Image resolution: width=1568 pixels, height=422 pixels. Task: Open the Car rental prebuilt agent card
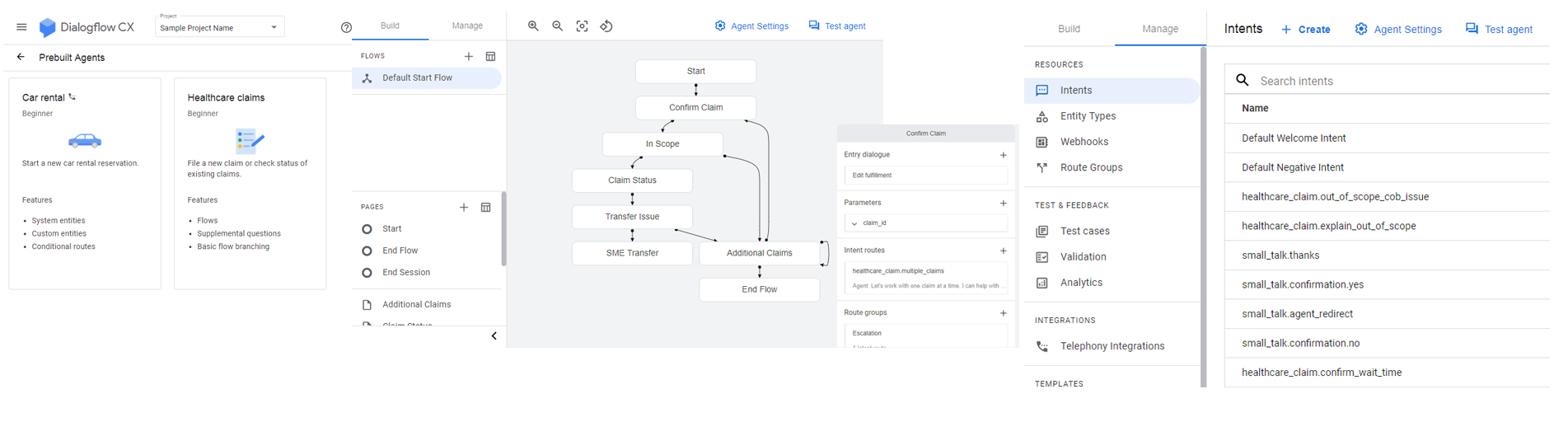tap(85, 183)
